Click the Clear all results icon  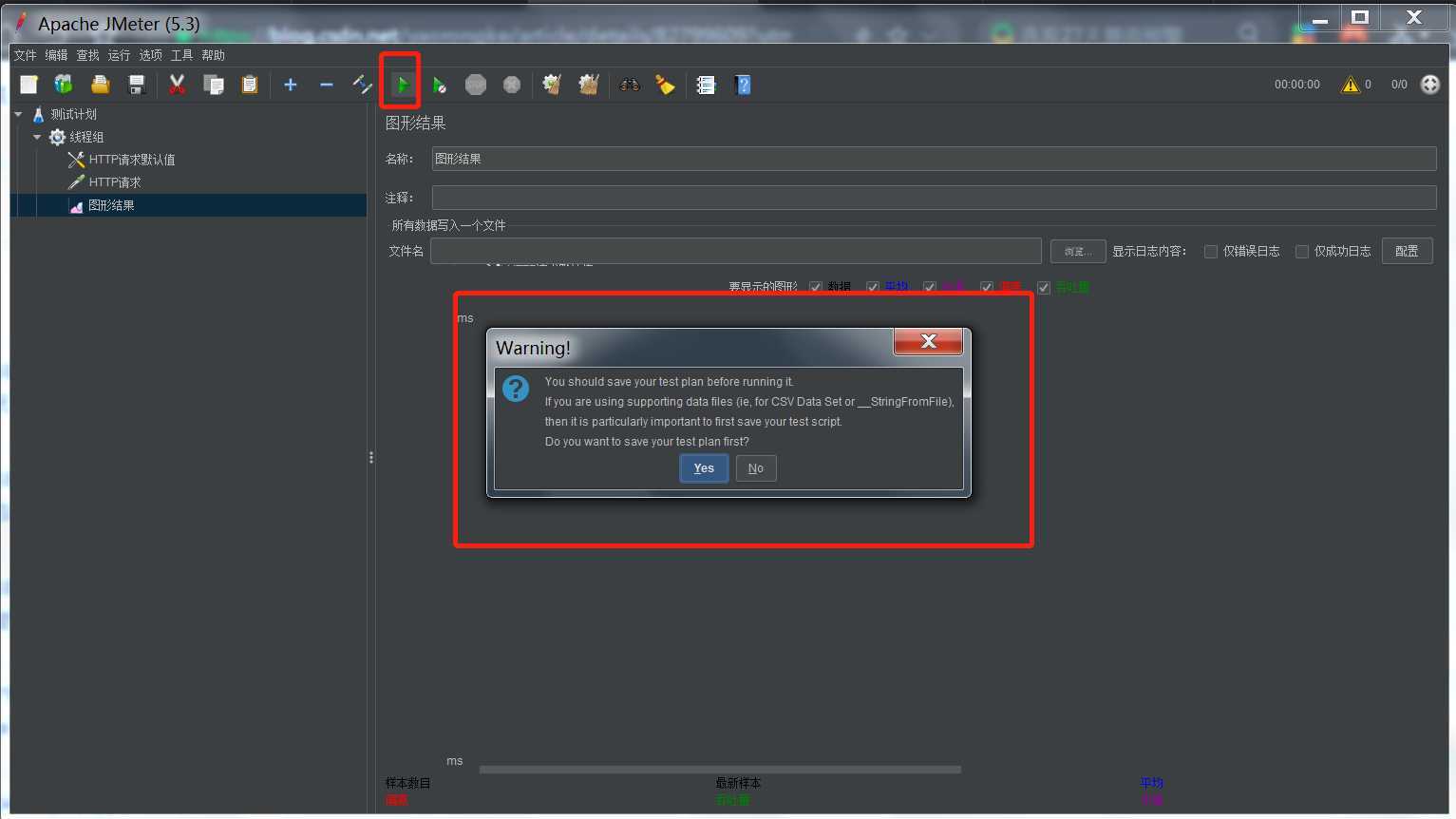(x=589, y=85)
